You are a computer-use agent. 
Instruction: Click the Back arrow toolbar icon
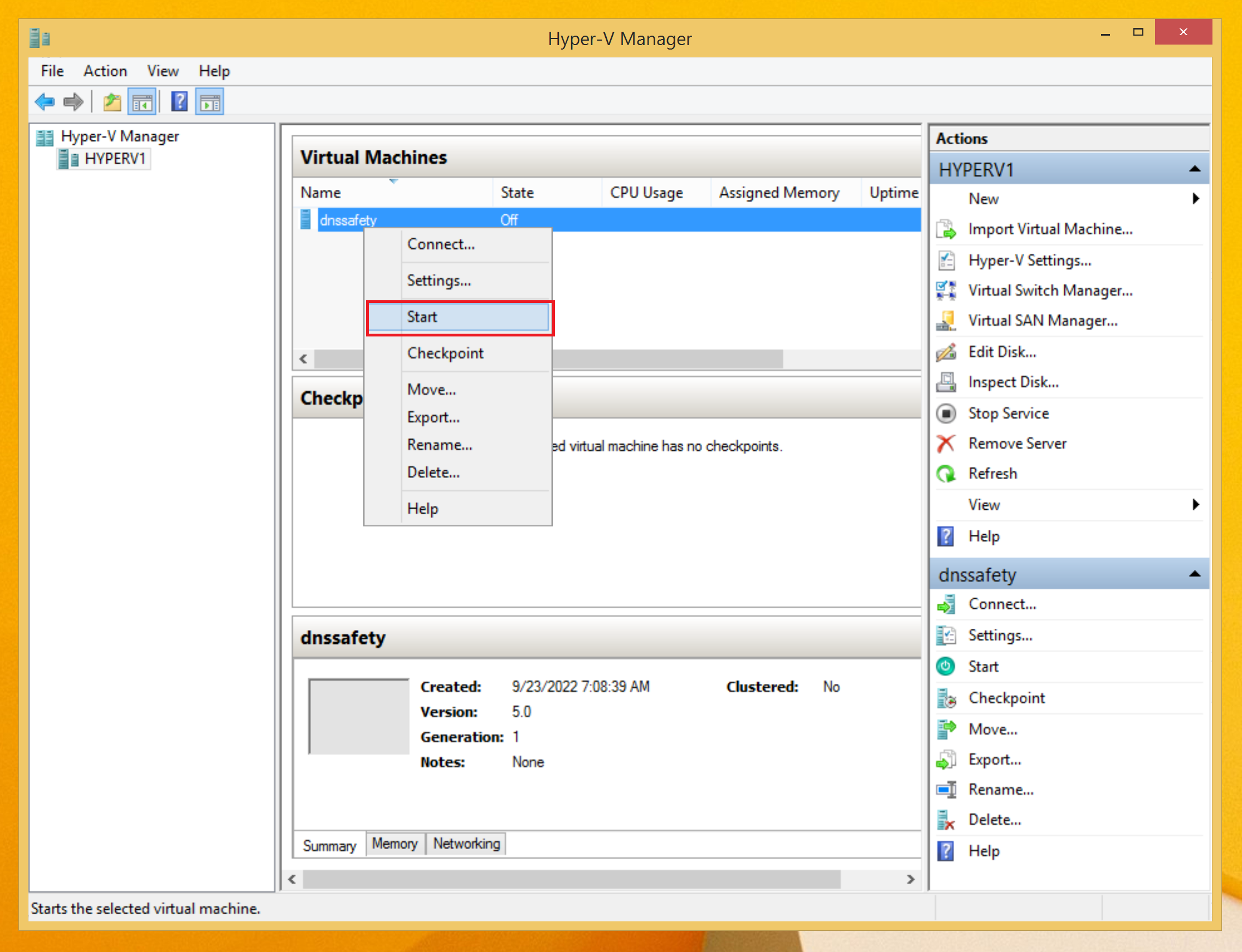[x=45, y=102]
